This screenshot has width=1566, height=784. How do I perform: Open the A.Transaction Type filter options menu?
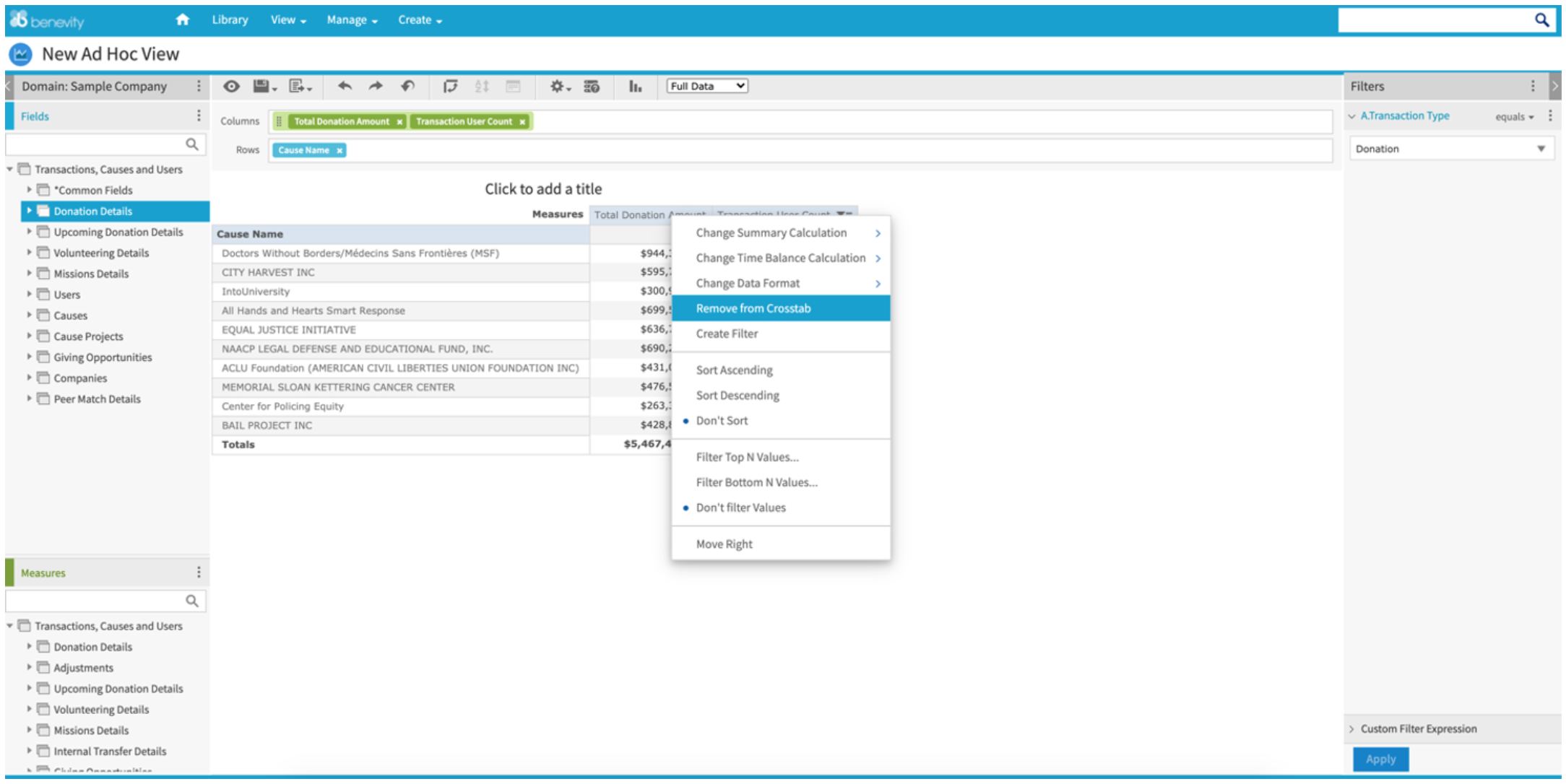pos(1550,116)
